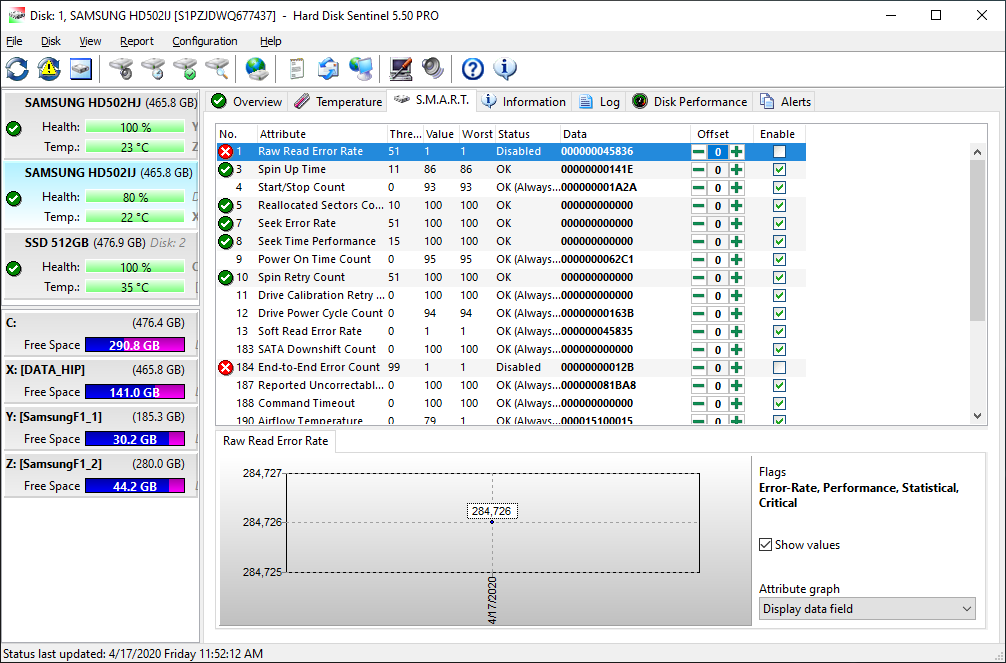
Task: Click HD502IJ health bar showing 80 %
Action: [135, 197]
